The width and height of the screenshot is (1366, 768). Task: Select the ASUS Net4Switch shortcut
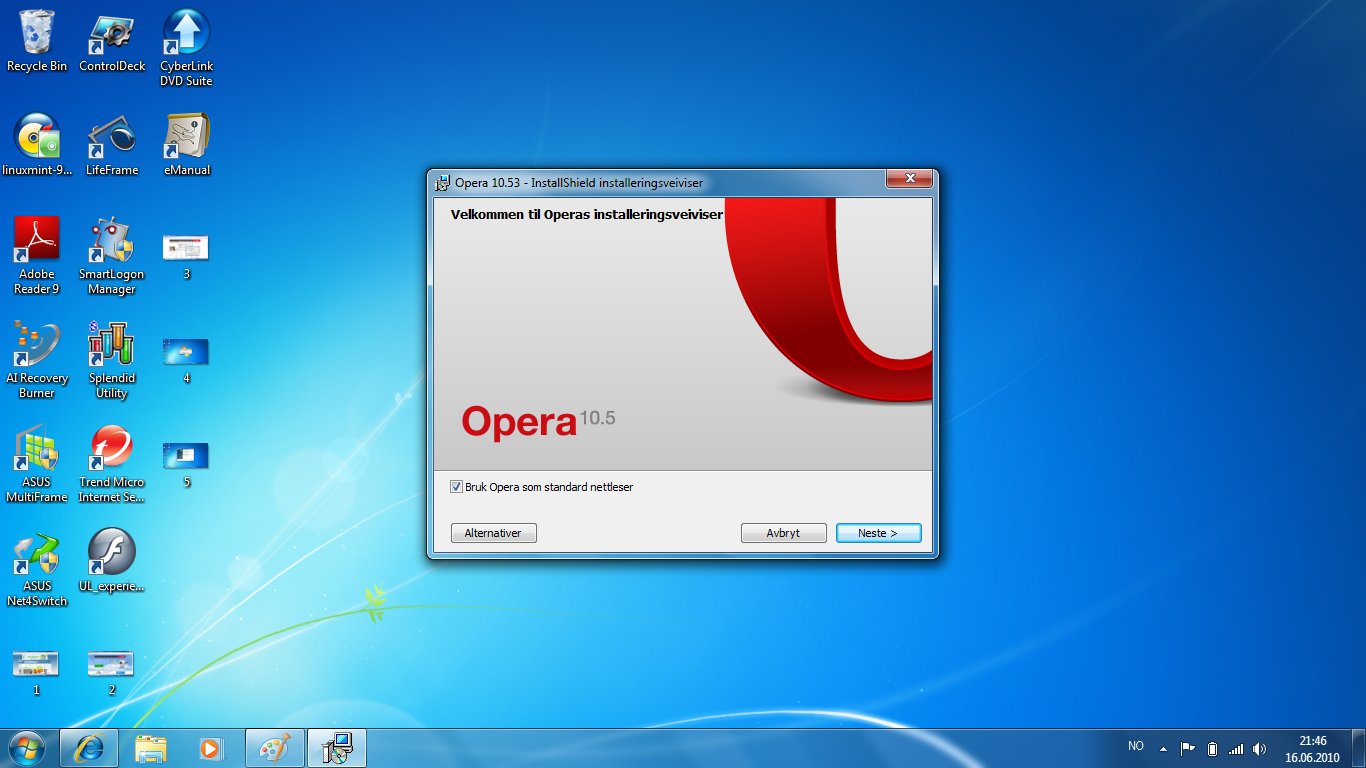coord(37,568)
